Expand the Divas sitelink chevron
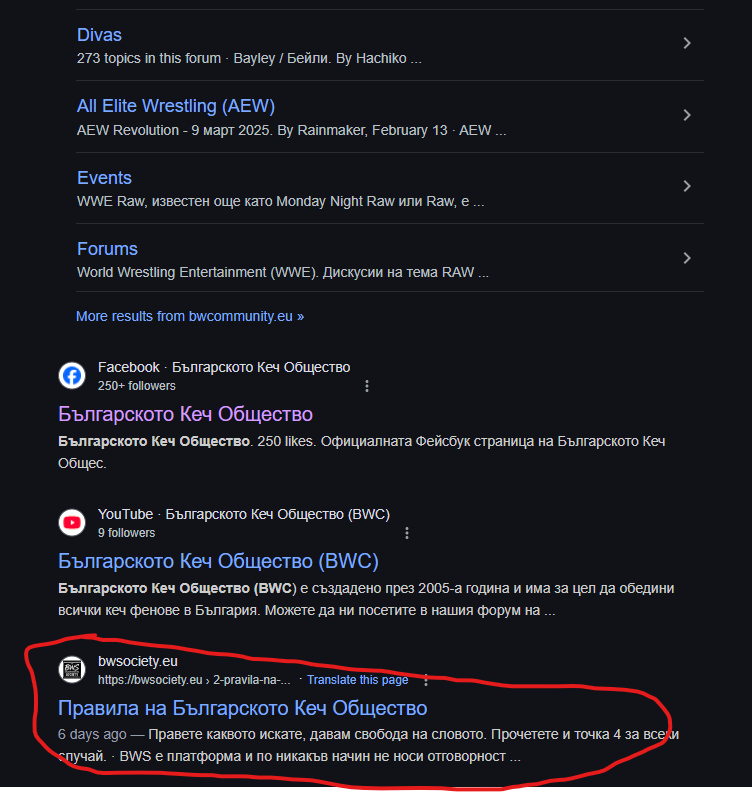Viewport: 752px width, 792px height. click(x=687, y=43)
